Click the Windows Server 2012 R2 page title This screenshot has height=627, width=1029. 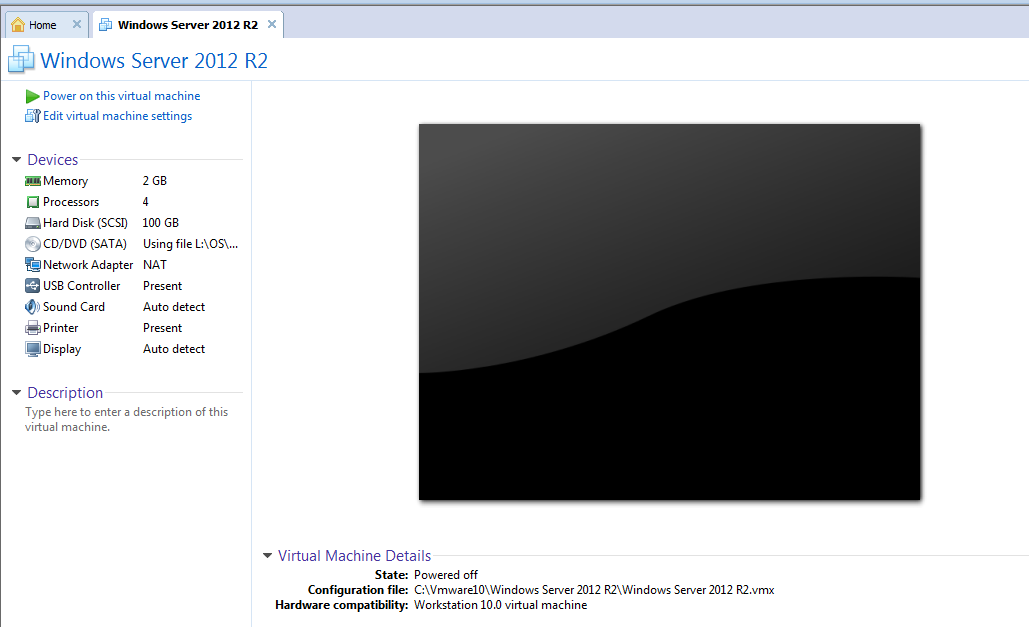click(154, 60)
